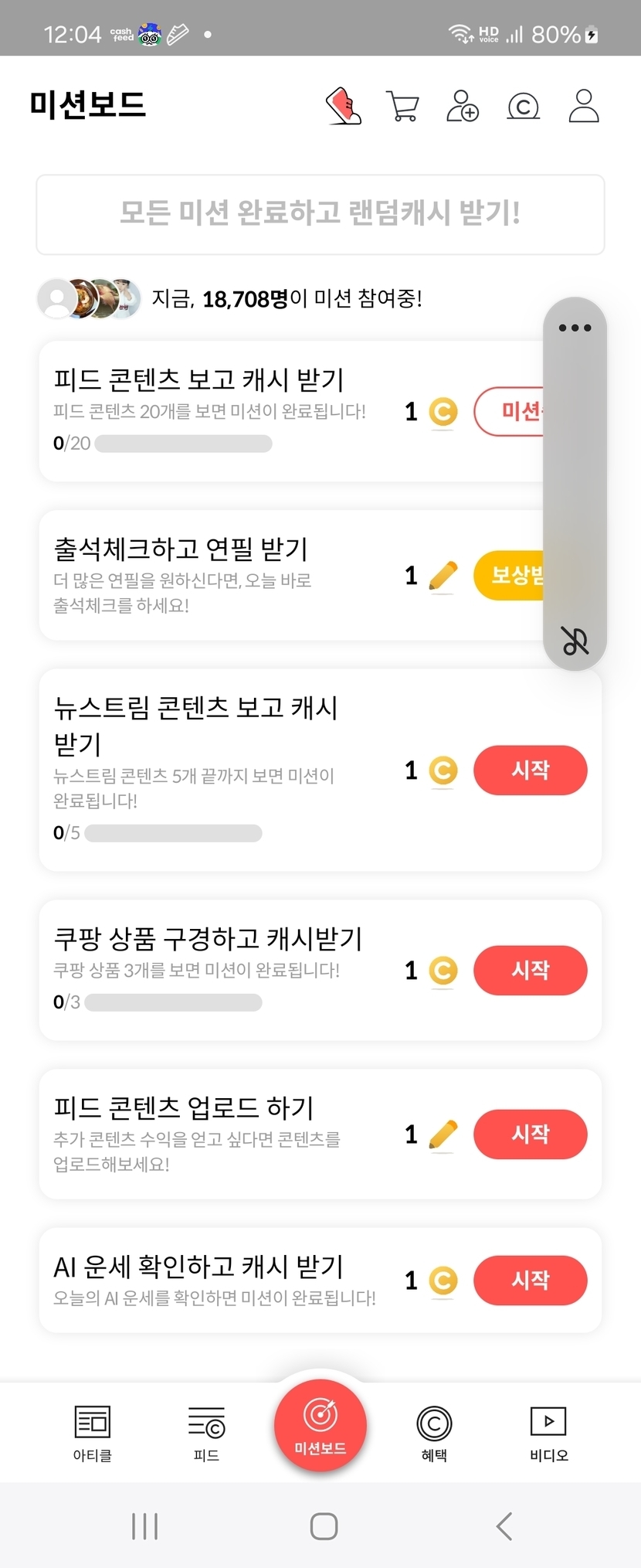Open the user profile icon
Viewport: 641px width, 1568px height.
[584, 106]
